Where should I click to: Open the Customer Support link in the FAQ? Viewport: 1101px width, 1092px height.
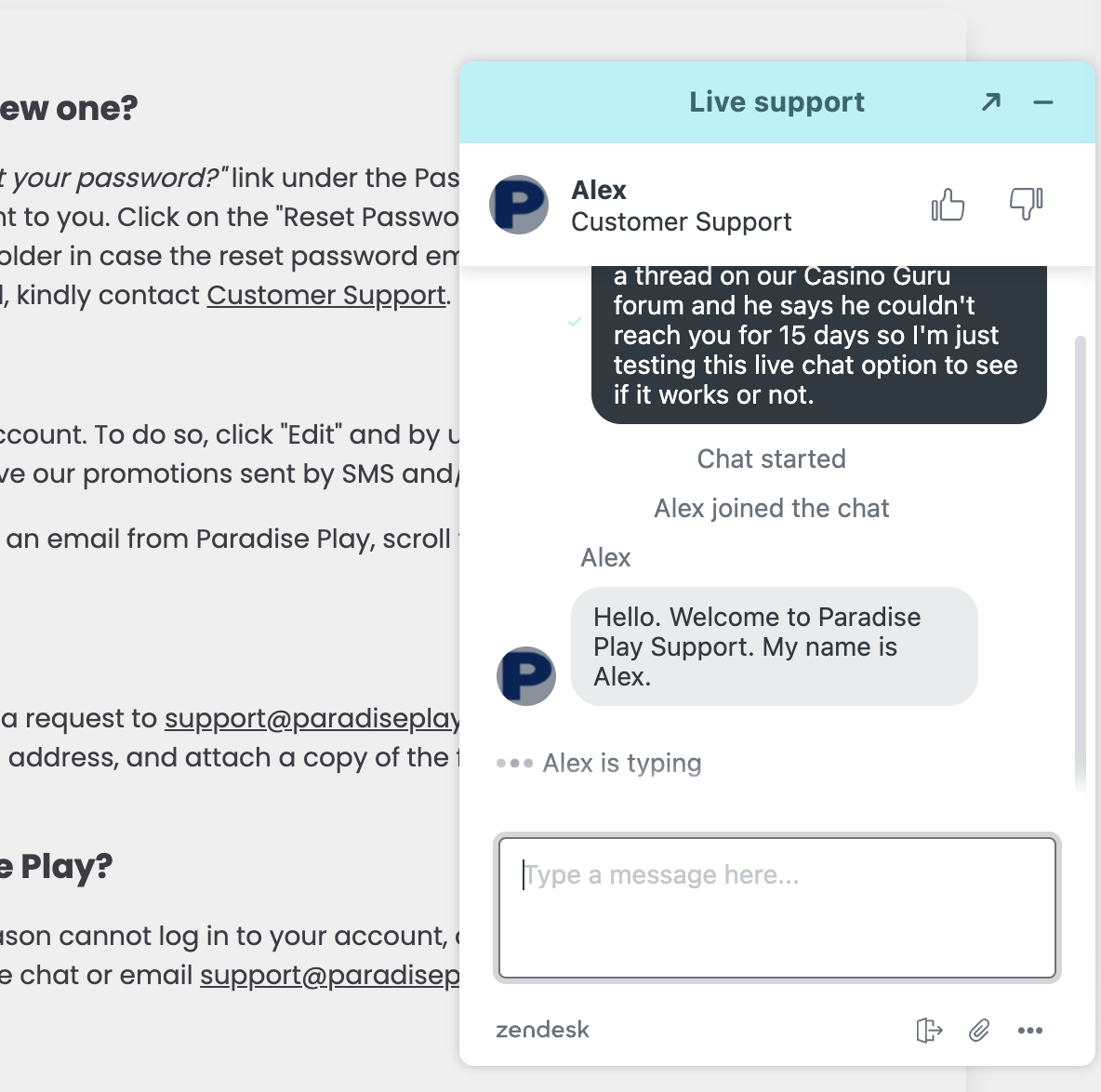coord(326,296)
